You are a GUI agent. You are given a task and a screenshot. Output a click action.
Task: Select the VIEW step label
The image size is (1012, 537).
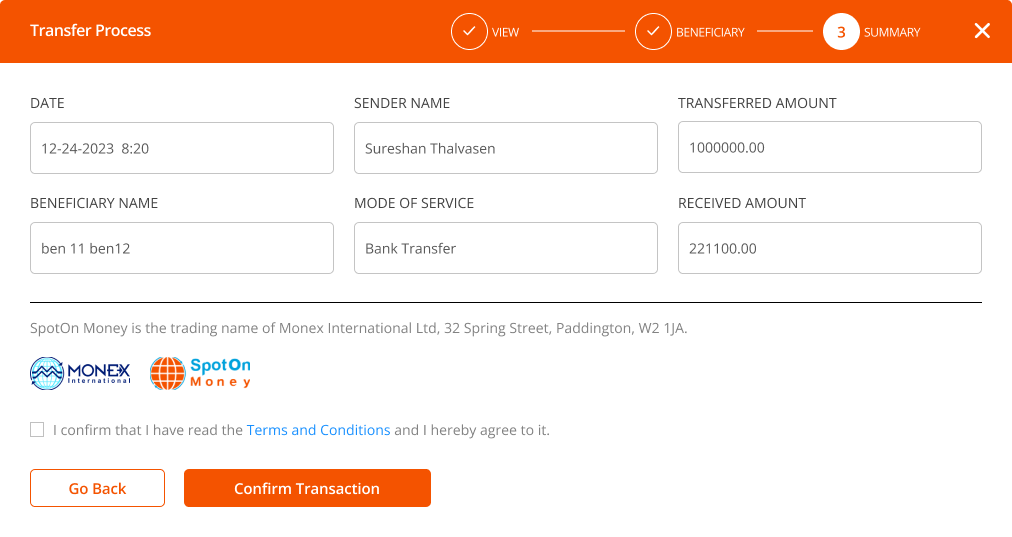coord(505,32)
